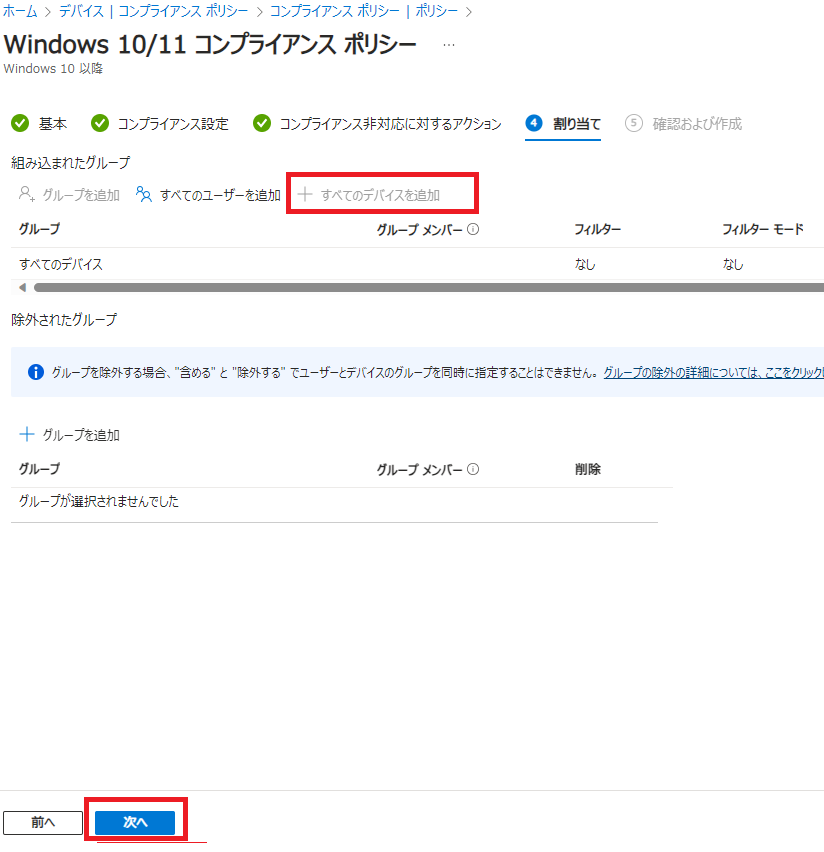The width and height of the screenshot is (824, 852).
Task: Click the info icon beside included Group Members header
Action: click(x=473, y=229)
